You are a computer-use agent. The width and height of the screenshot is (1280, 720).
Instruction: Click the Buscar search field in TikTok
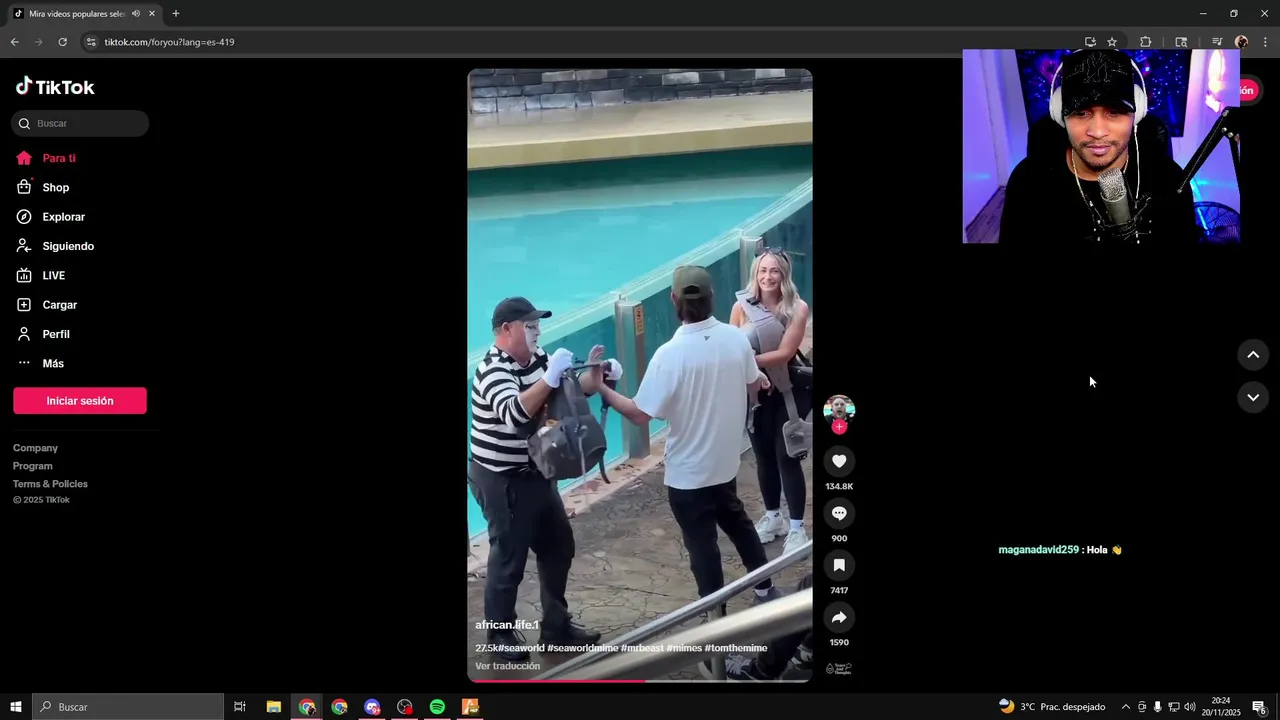[80, 123]
